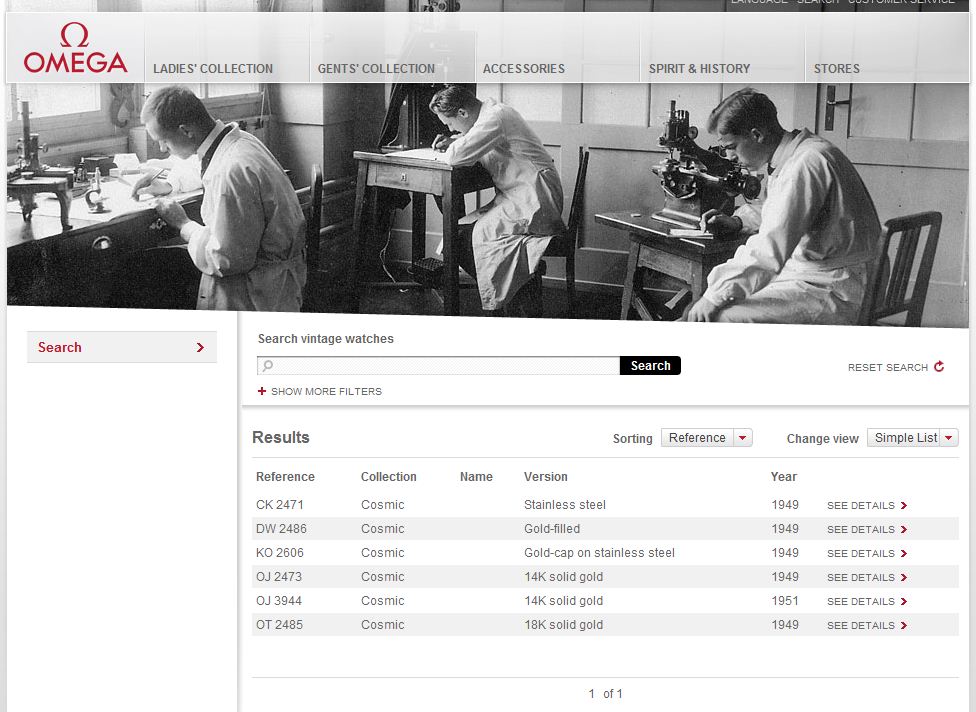Image resolution: width=976 pixels, height=712 pixels.
Task: Click the red arrow for CK 2471 details
Action: (904, 506)
